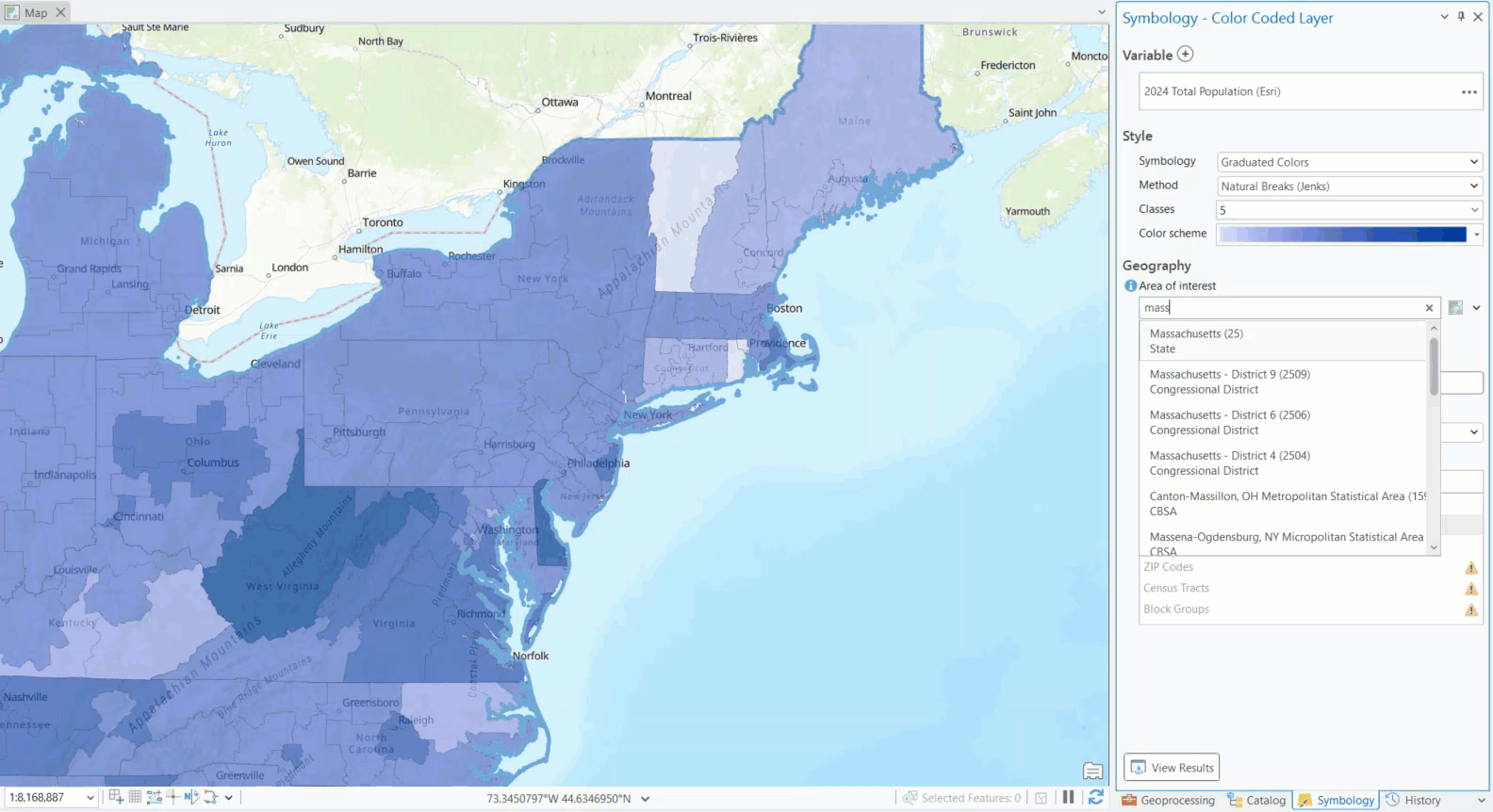Choose Massachusetts District 4 (2504) suggestion
The width and height of the screenshot is (1493, 812).
tap(1283, 463)
